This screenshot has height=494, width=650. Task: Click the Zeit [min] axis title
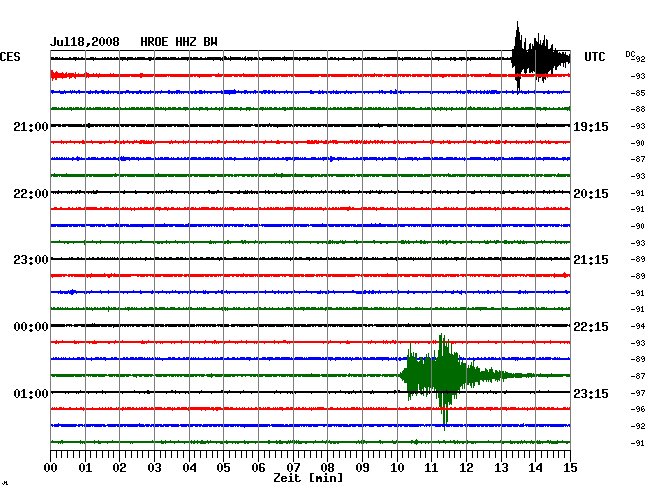[308, 478]
